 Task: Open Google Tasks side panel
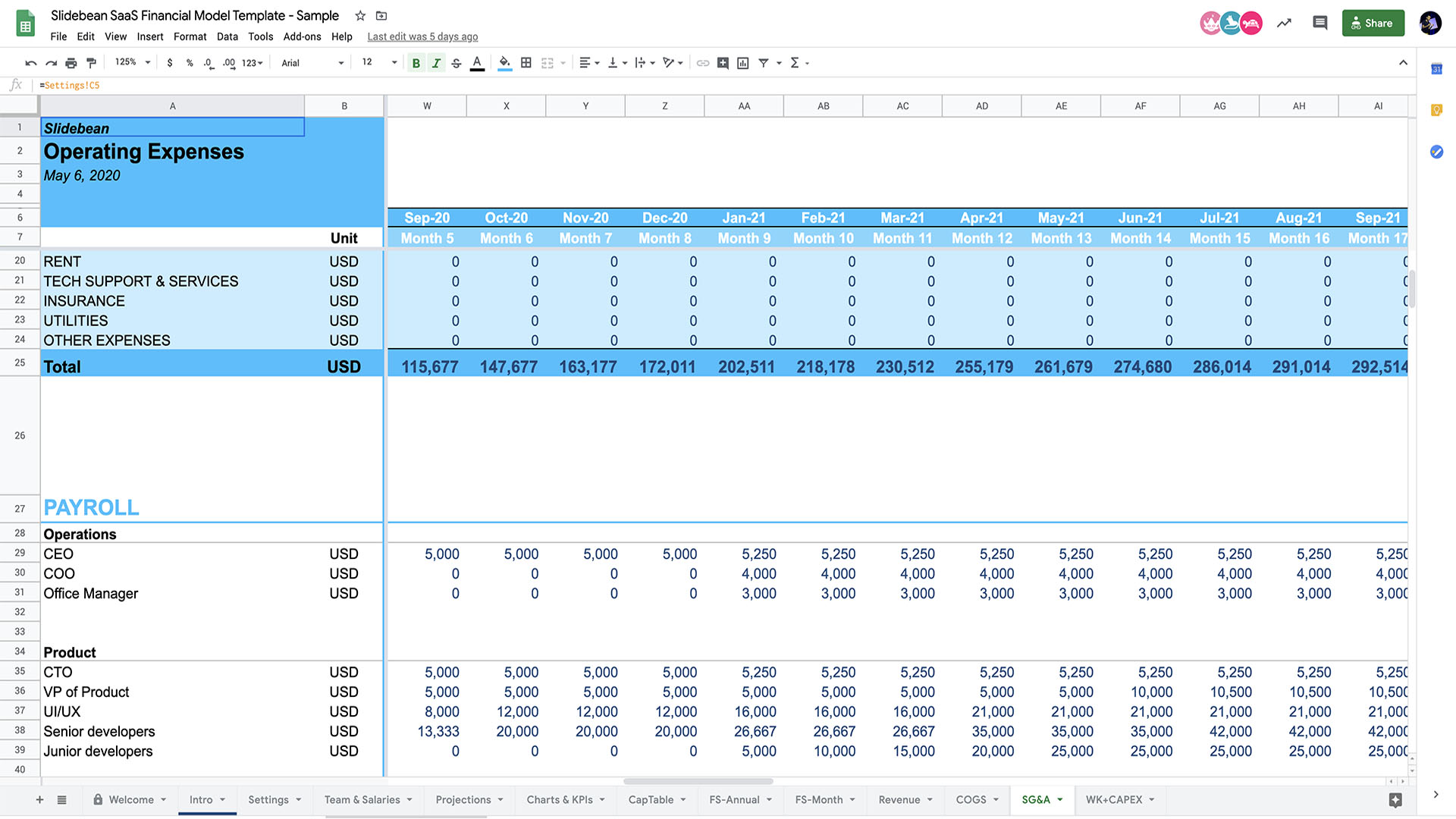coord(1436,151)
